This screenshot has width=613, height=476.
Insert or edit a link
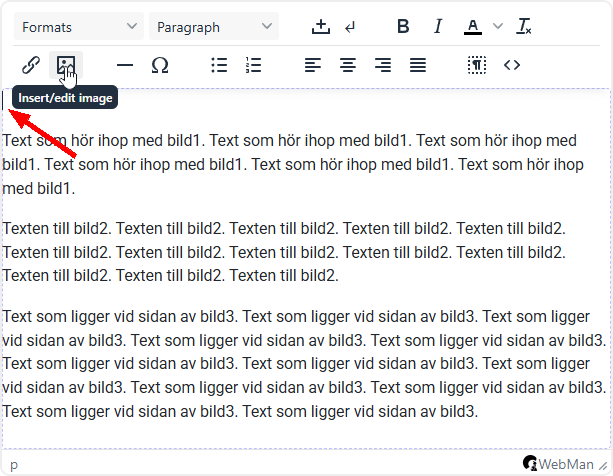(31, 65)
